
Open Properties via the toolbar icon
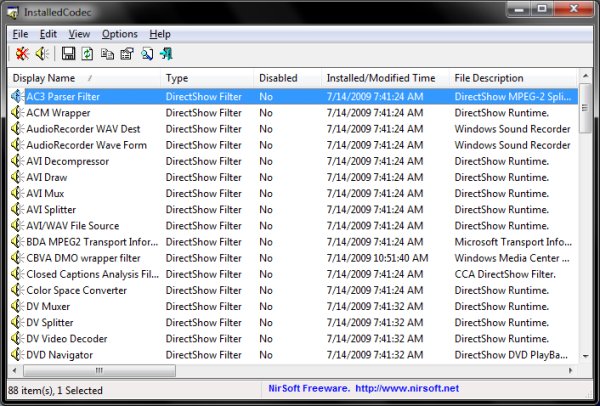pos(126,54)
